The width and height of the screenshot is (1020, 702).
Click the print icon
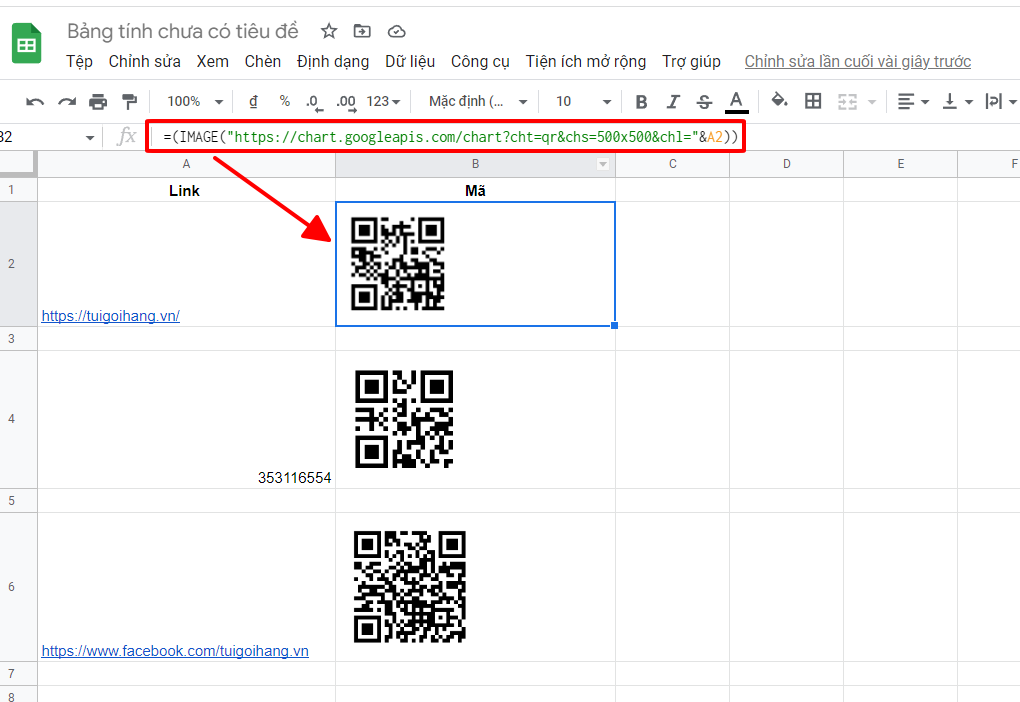98,101
